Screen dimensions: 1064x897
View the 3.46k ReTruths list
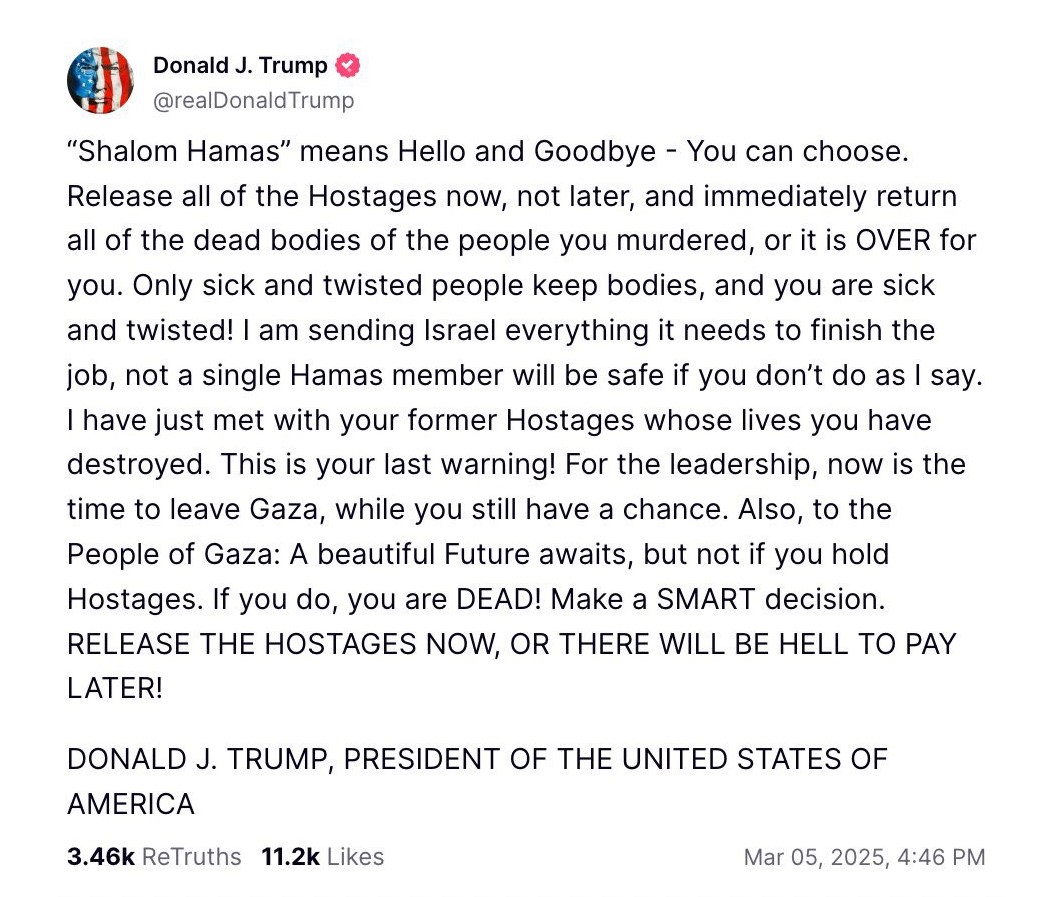point(154,857)
